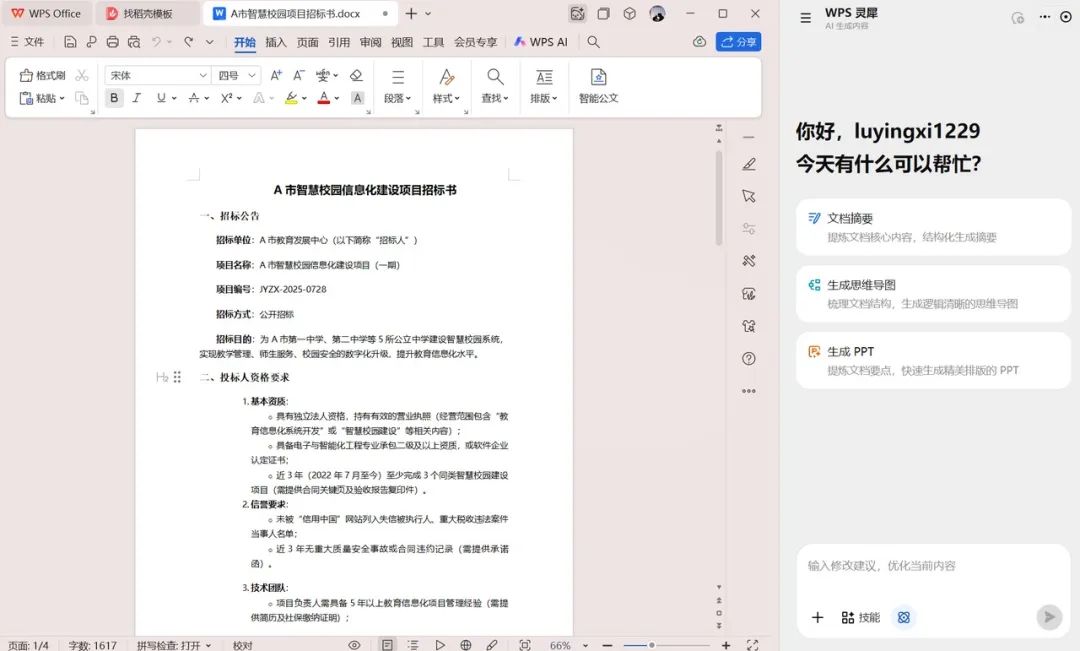Click the search magnifier beside WPS AI
Image resolution: width=1080 pixels, height=651 pixels.
pyautogui.click(x=593, y=42)
